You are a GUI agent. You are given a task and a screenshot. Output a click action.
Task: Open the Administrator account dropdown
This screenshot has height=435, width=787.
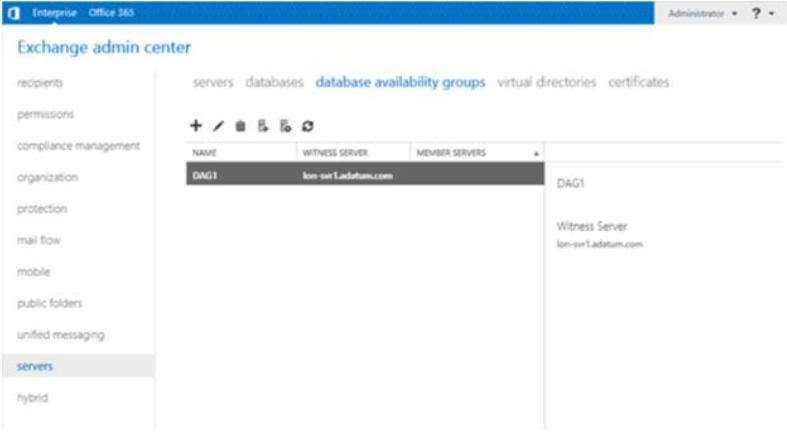click(x=702, y=14)
